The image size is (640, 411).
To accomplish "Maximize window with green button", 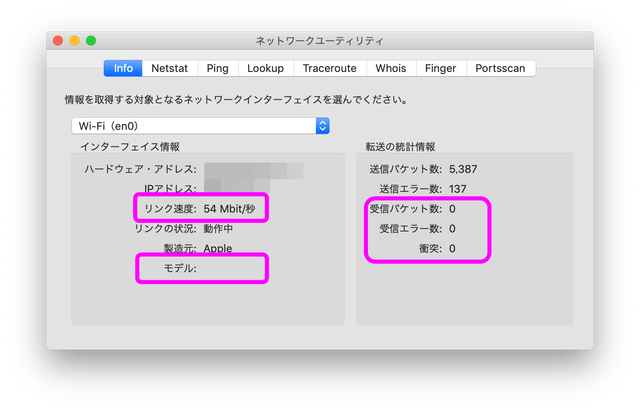I will tap(91, 41).
